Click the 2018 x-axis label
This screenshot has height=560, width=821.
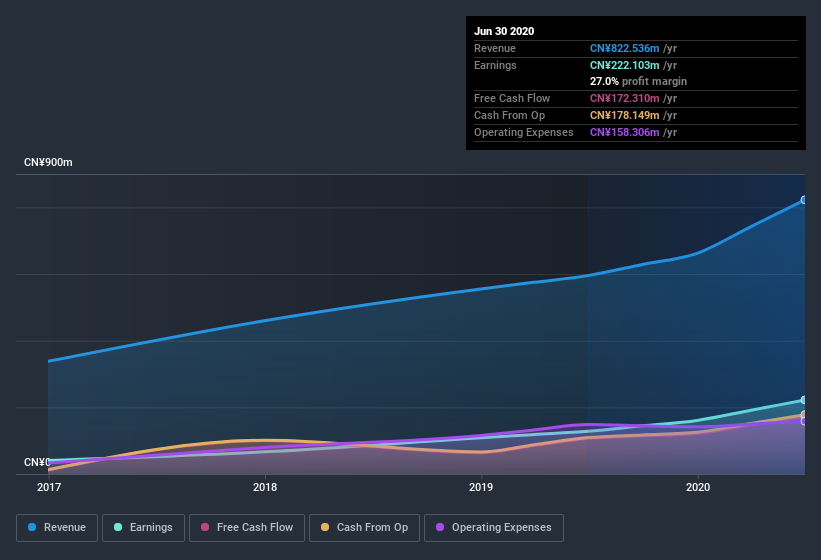(x=265, y=487)
